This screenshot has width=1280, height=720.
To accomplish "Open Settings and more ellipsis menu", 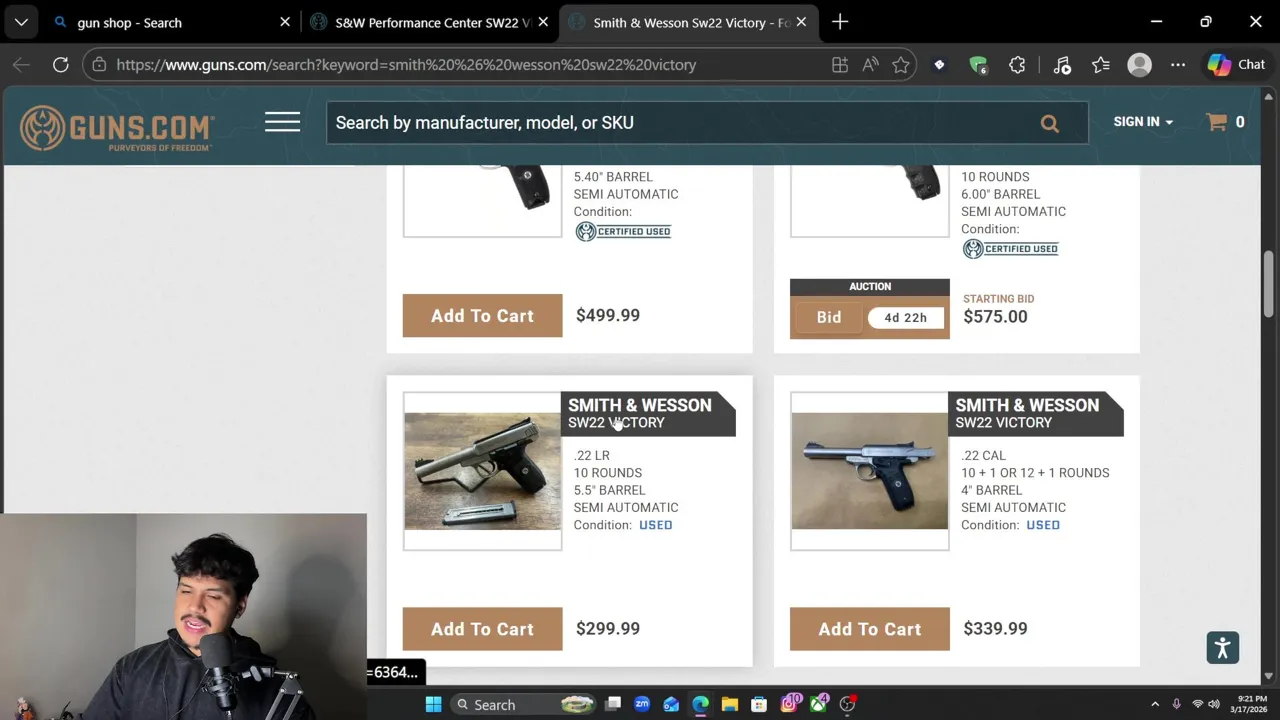I will [x=1178, y=65].
